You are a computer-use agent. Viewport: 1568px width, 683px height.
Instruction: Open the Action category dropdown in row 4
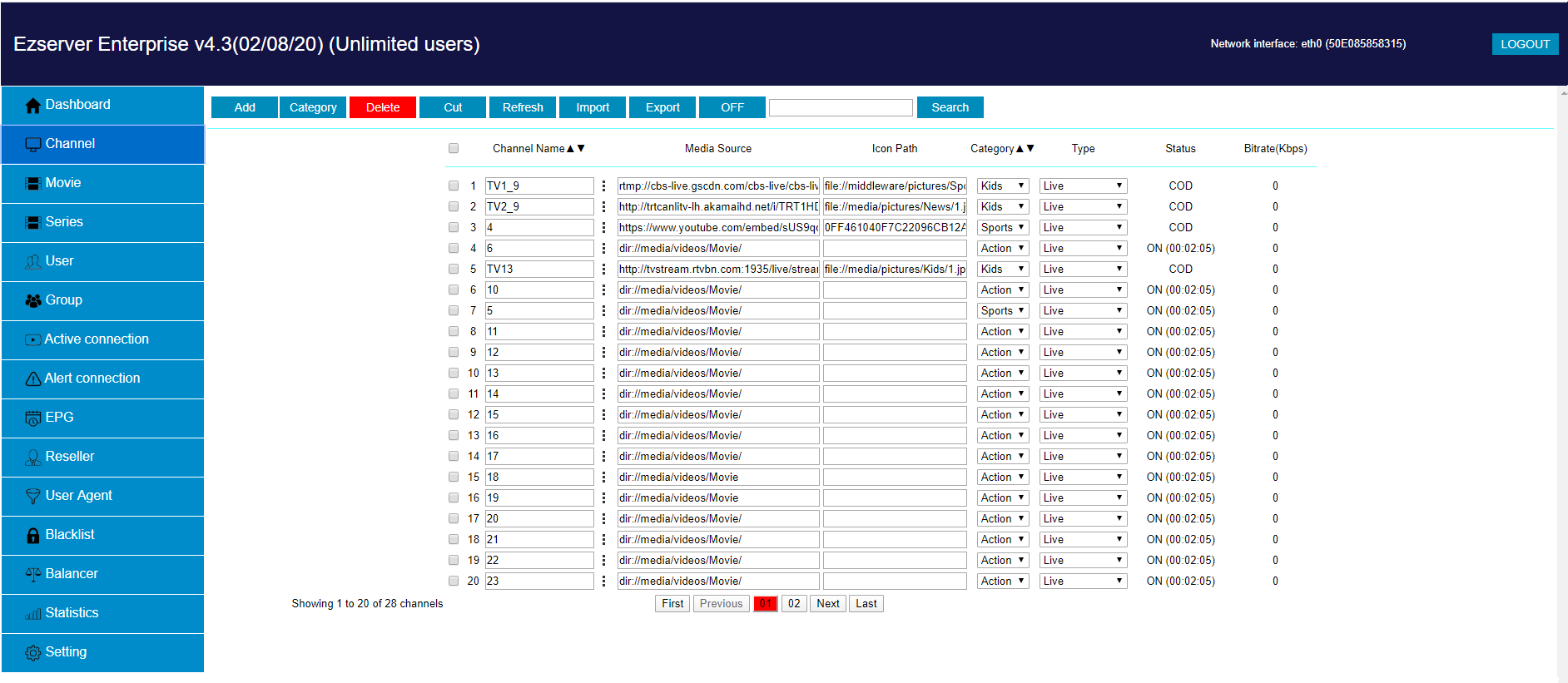(1003, 248)
